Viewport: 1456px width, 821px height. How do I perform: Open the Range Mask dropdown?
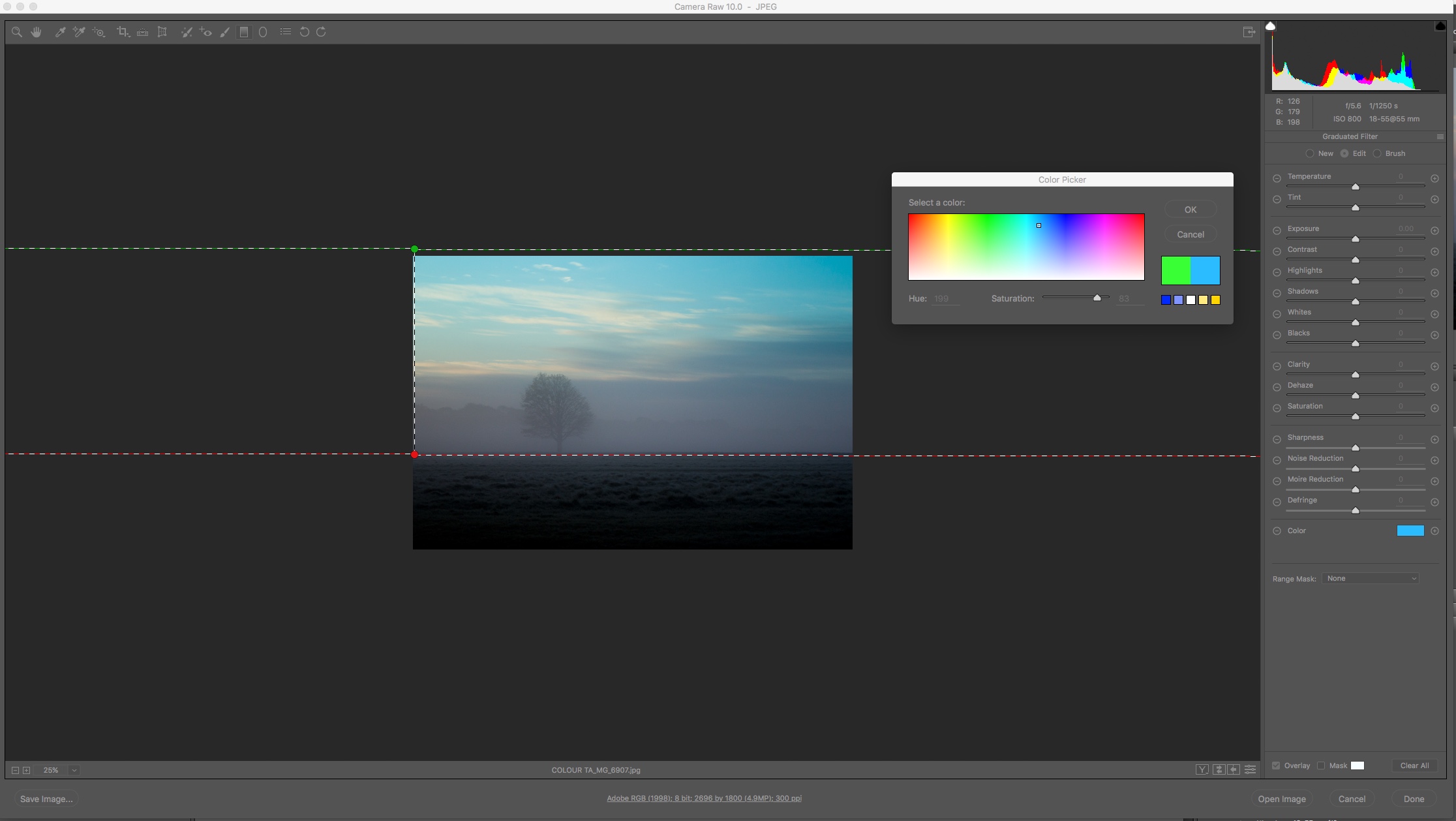(1371, 578)
